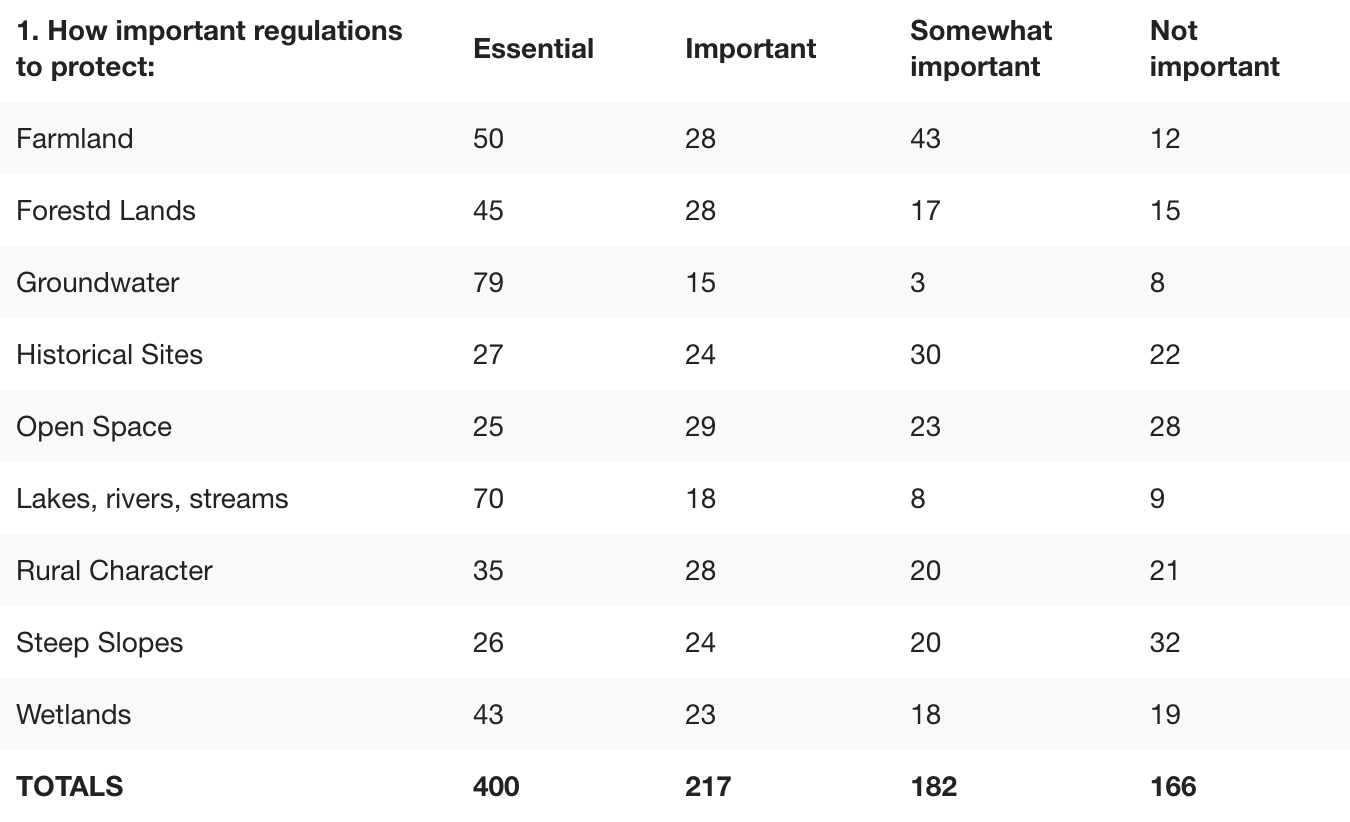Image resolution: width=1350 pixels, height=822 pixels.
Task: Click Farmland's Somewhat important value 43
Action: (925, 138)
